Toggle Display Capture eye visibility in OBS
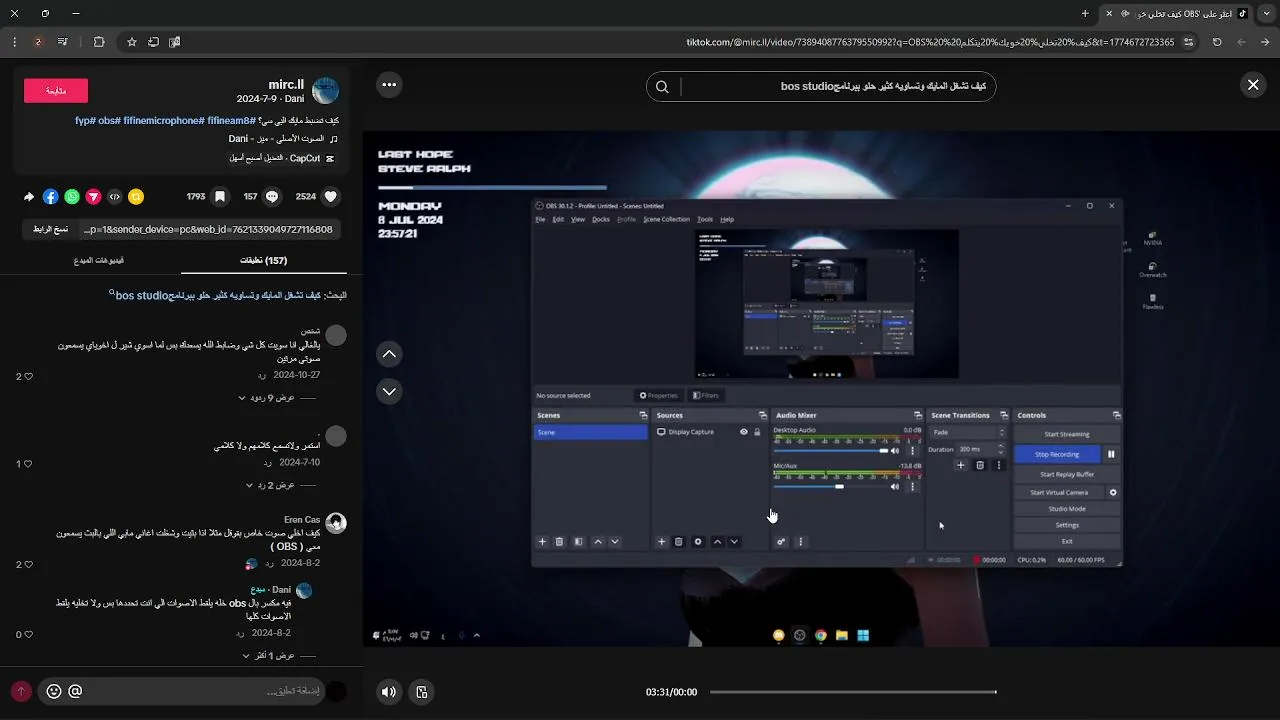Image resolution: width=1280 pixels, height=720 pixels. [743, 432]
